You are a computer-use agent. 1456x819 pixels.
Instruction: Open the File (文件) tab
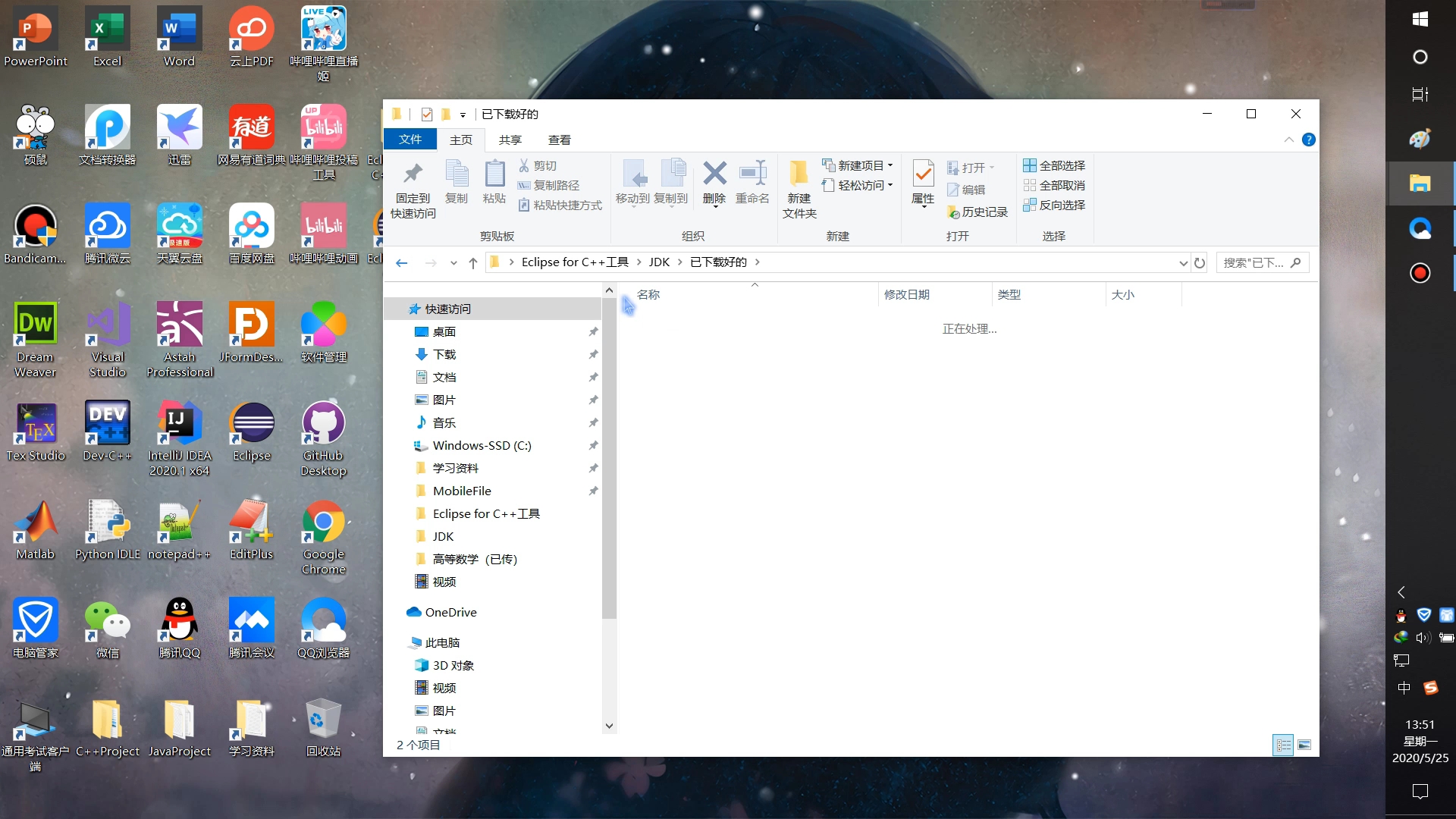pos(410,140)
